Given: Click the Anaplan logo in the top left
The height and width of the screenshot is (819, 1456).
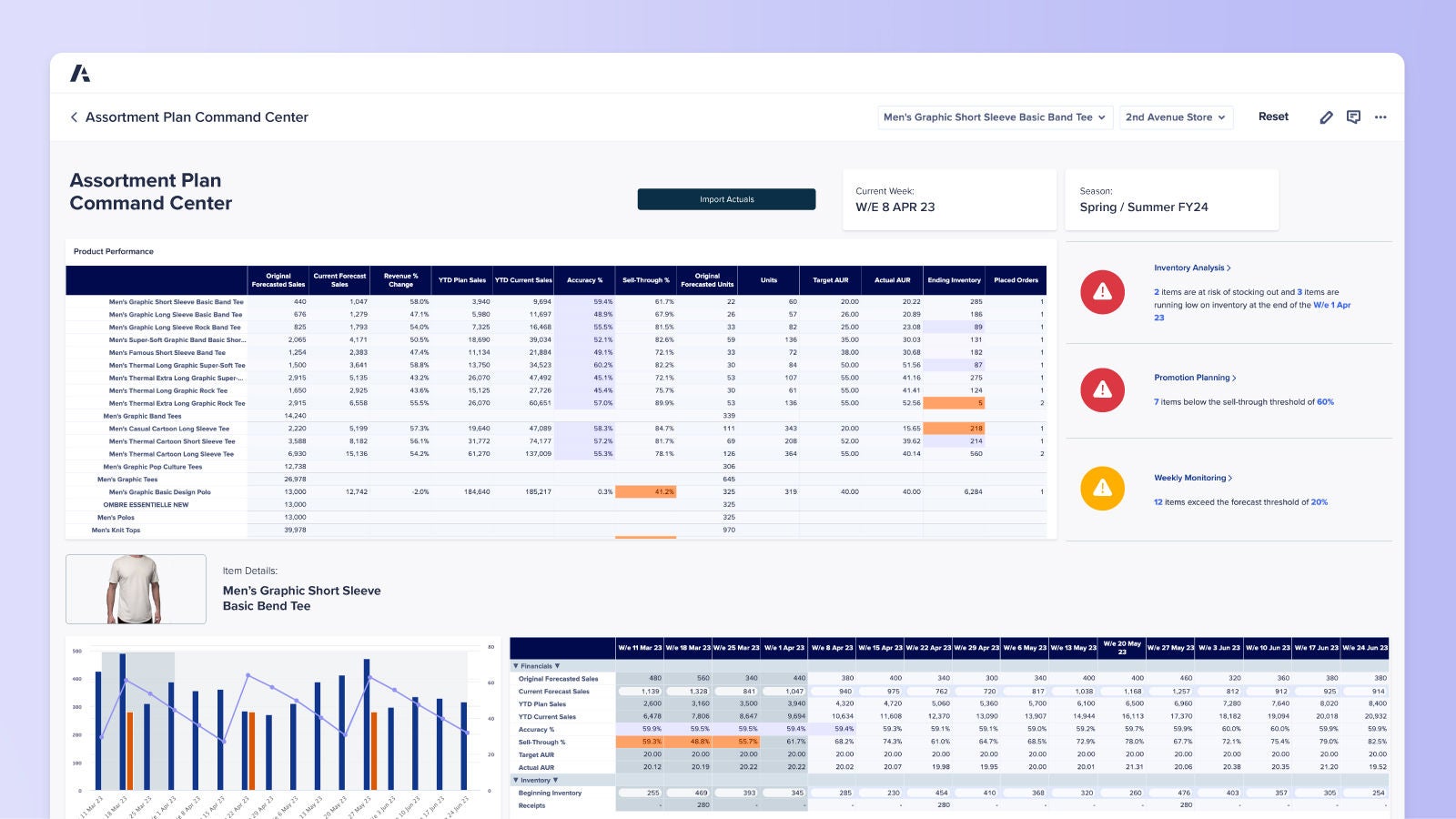Looking at the screenshot, I should pyautogui.click(x=81, y=72).
